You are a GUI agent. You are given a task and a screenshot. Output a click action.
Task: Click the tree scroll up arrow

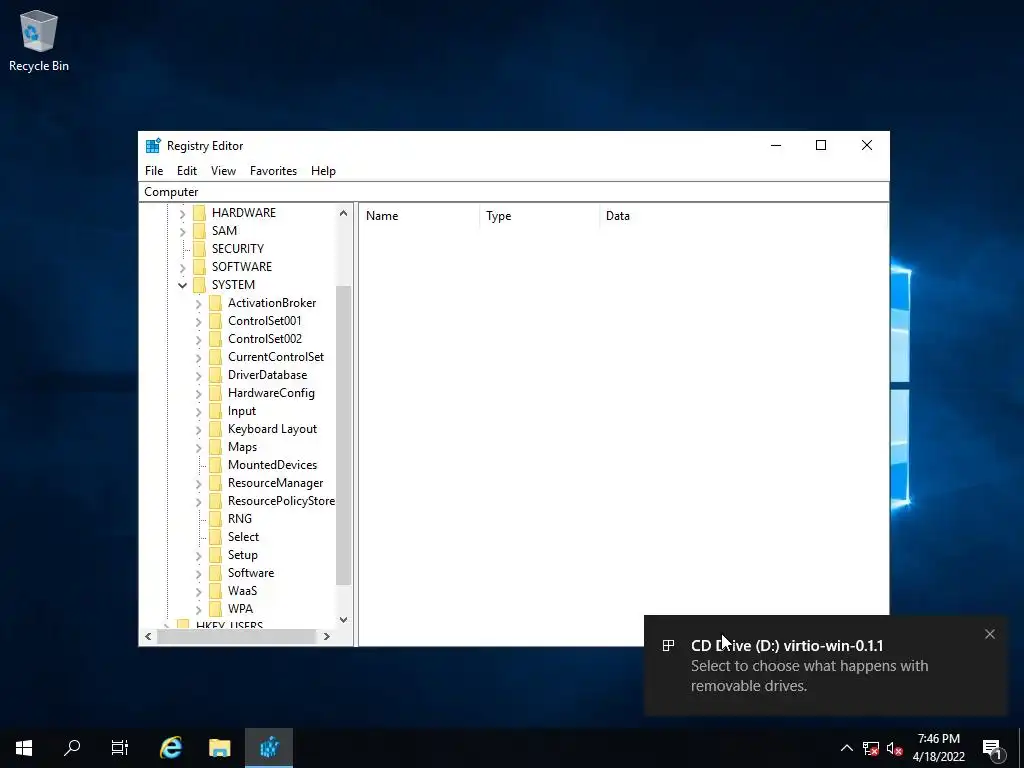pyautogui.click(x=344, y=213)
